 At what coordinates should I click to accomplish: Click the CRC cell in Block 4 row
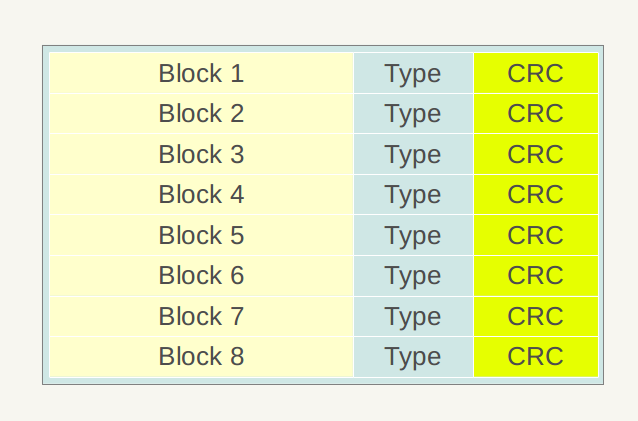(x=535, y=194)
